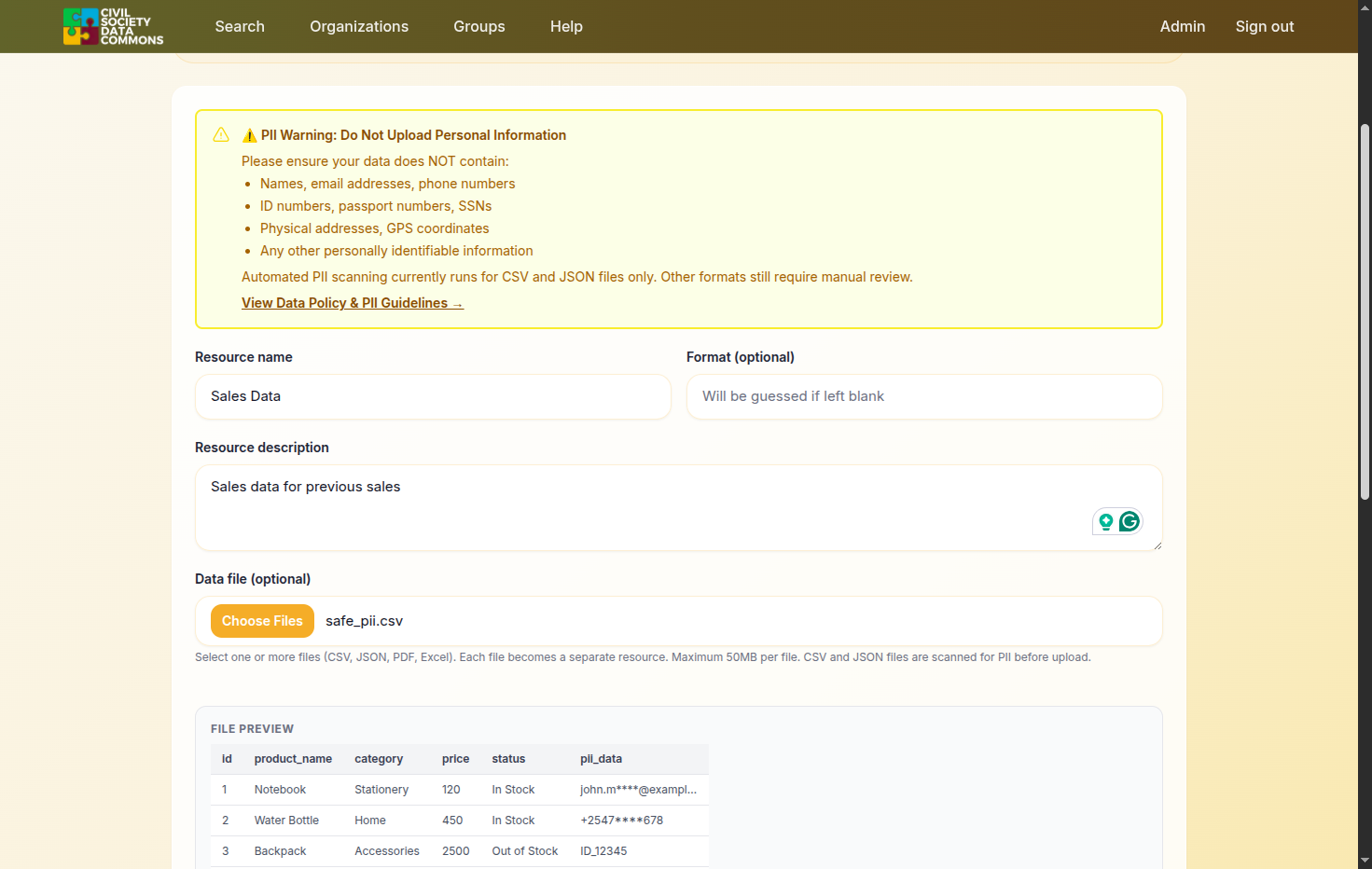Click the page's vertical scrollbar thumb

coord(1365,312)
